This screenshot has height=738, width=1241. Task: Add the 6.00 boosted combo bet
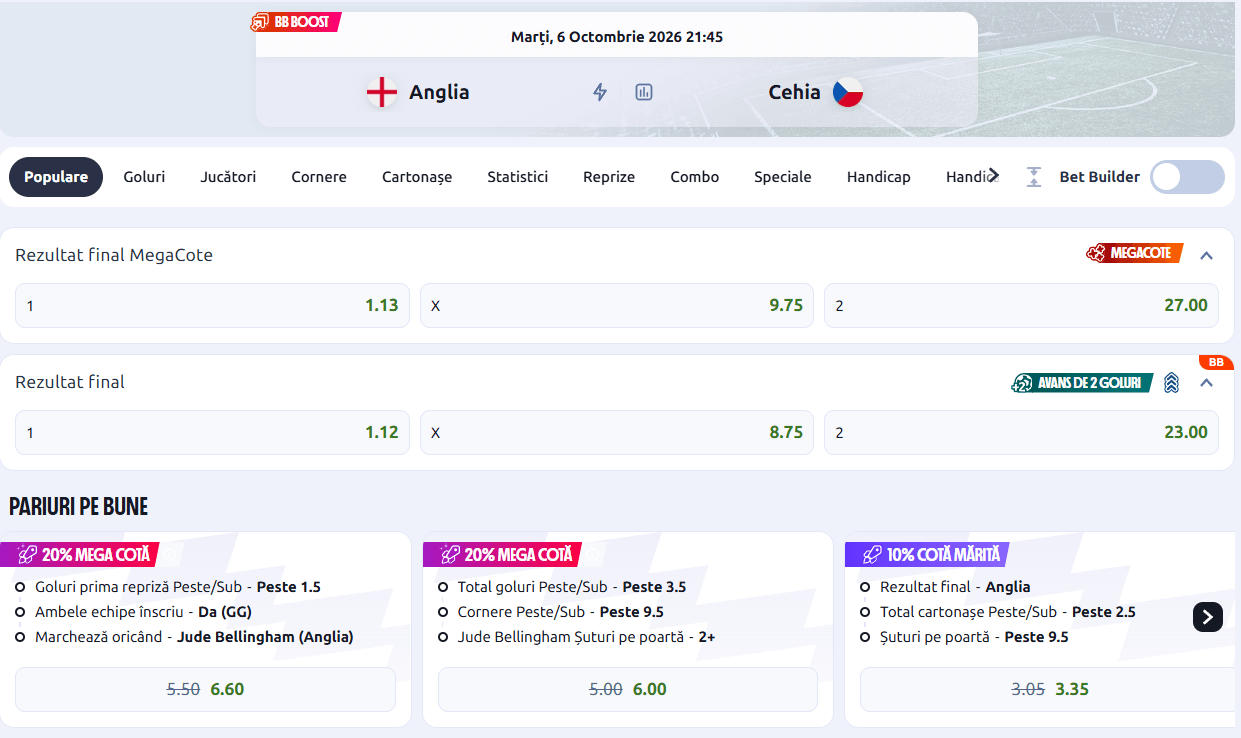(628, 689)
